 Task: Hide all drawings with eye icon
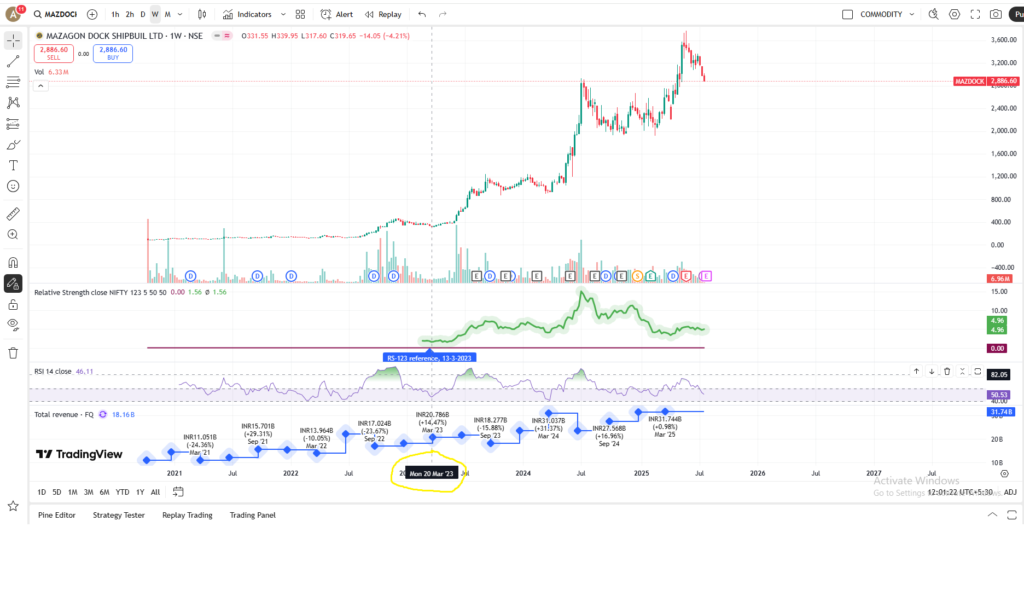[13, 325]
